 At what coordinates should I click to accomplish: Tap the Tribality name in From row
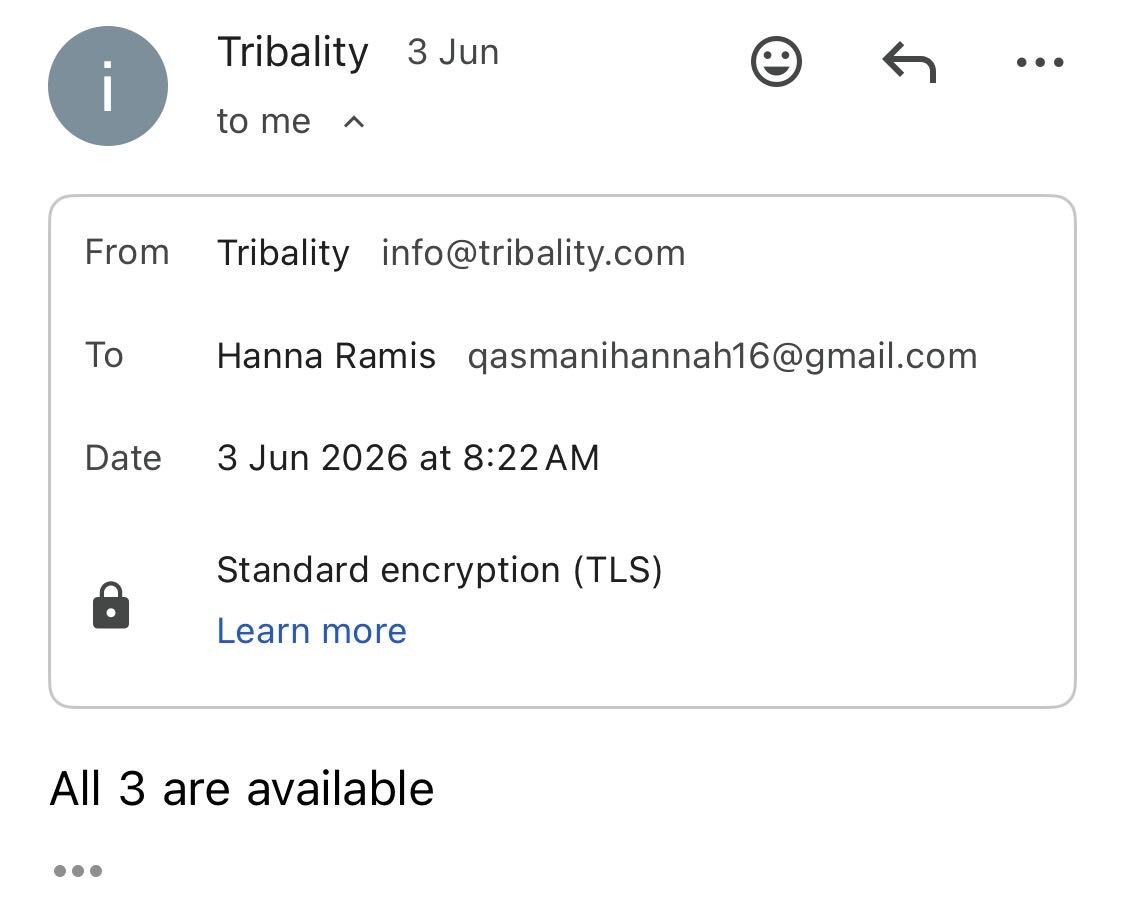[x=283, y=253]
